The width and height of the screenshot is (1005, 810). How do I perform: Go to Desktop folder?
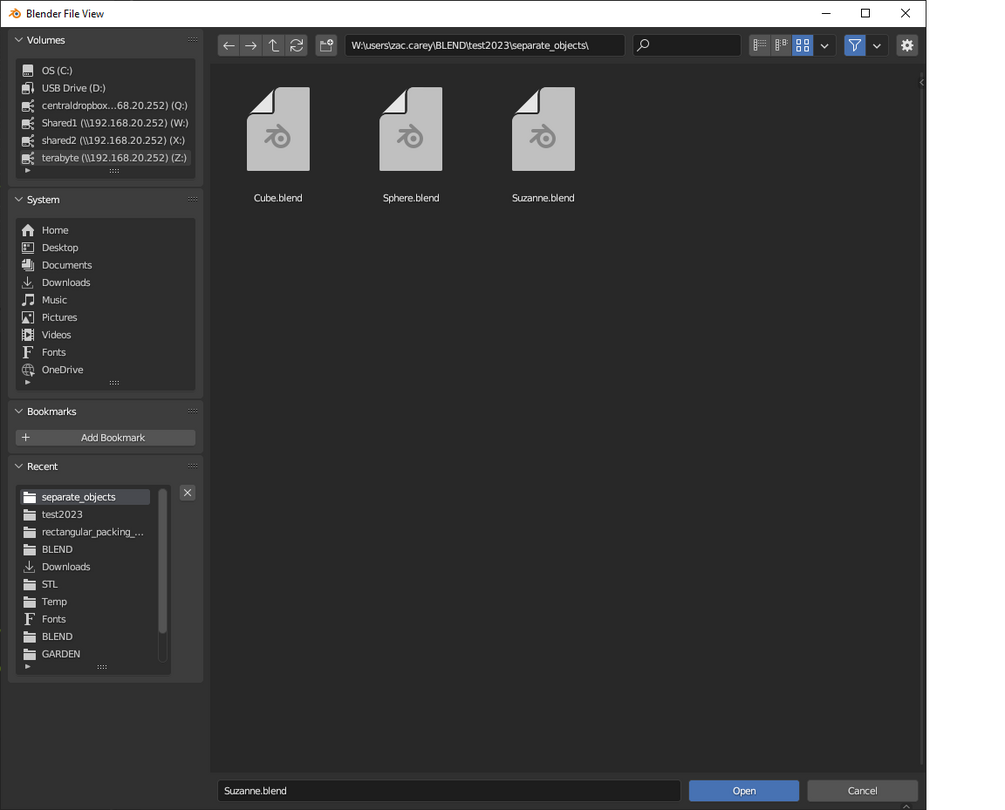point(105,247)
